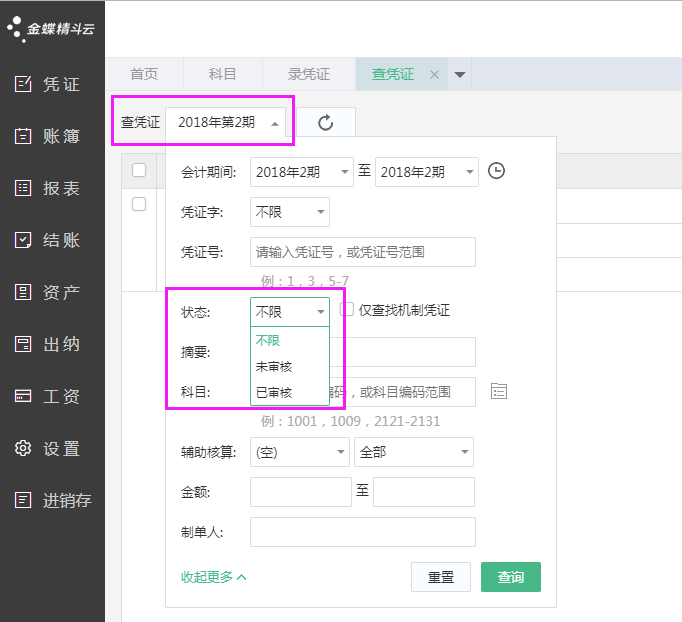
Task: Choose 未审核 from the status list
Action: (274, 367)
